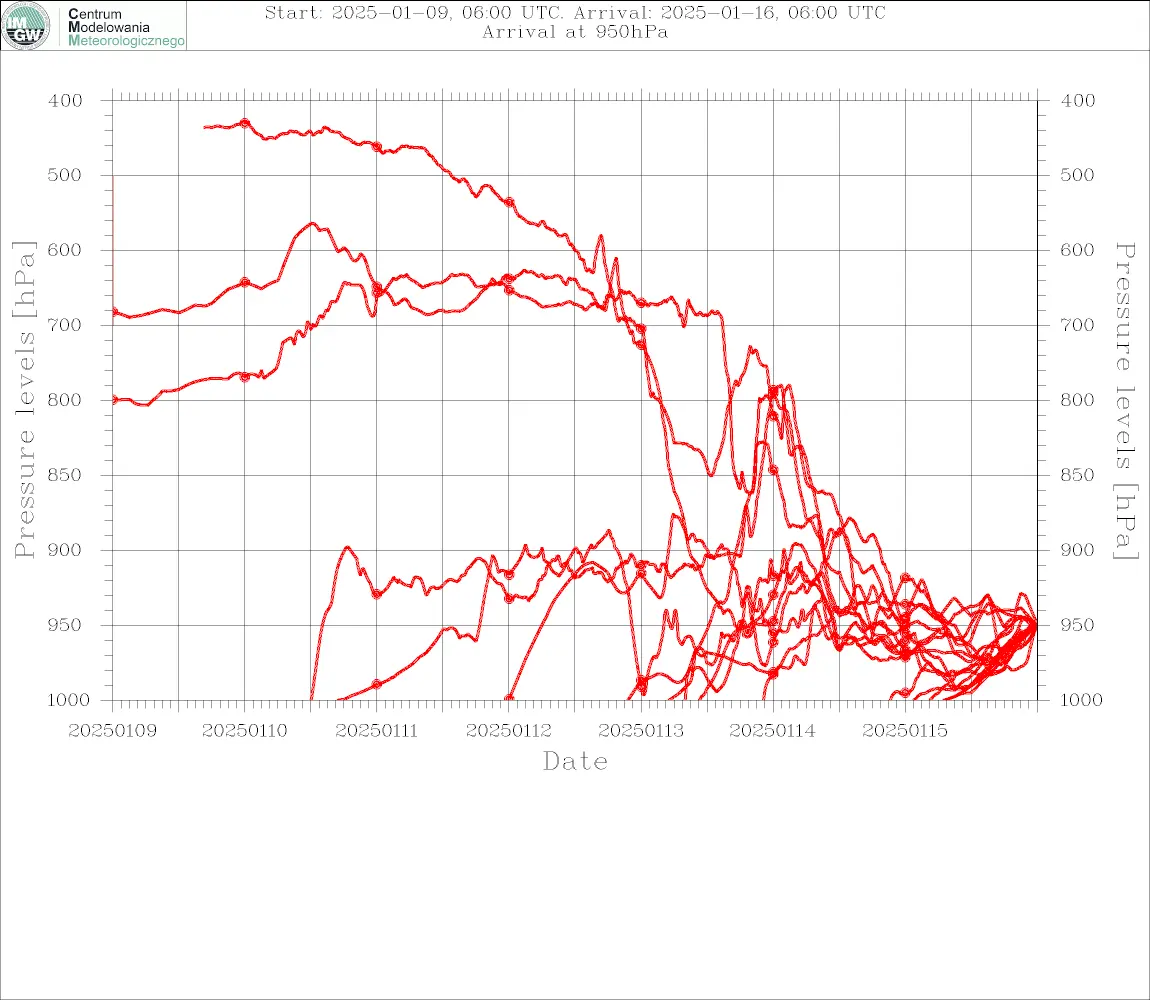Click the right 'Pressure levels [hPa]' axis title
This screenshot has width=1150, height=1000.
(1126, 401)
